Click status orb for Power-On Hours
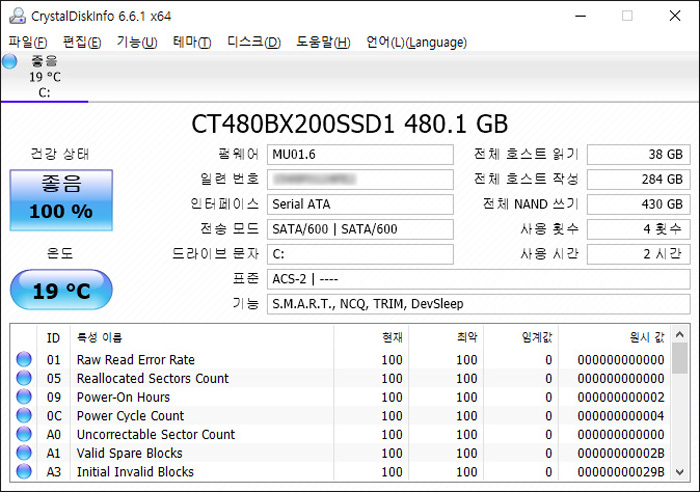The width and height of the screenshot is (700, 492). tap(24, 397)
